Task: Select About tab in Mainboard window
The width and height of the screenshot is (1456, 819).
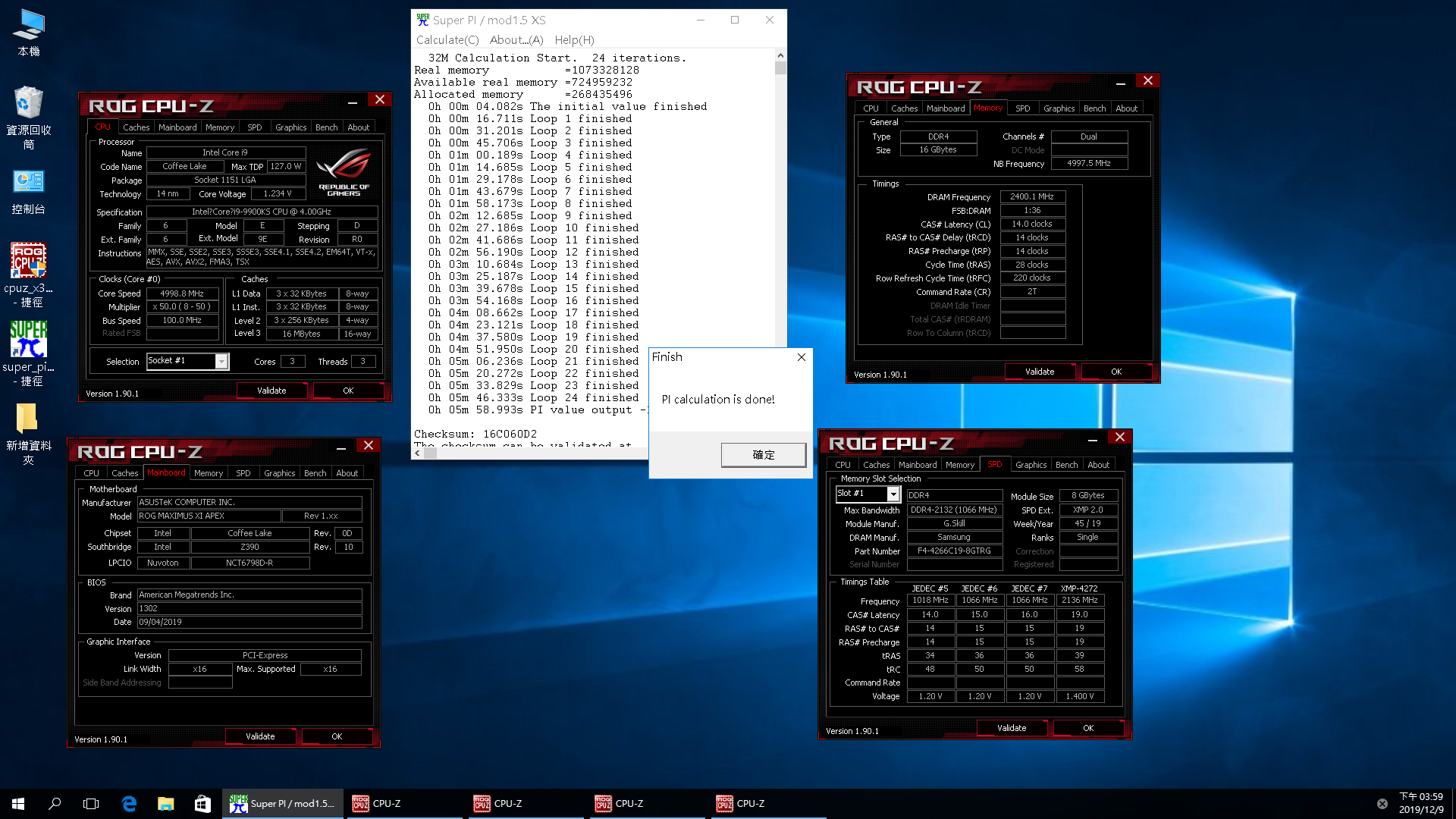Action: (x=347, y=473)
